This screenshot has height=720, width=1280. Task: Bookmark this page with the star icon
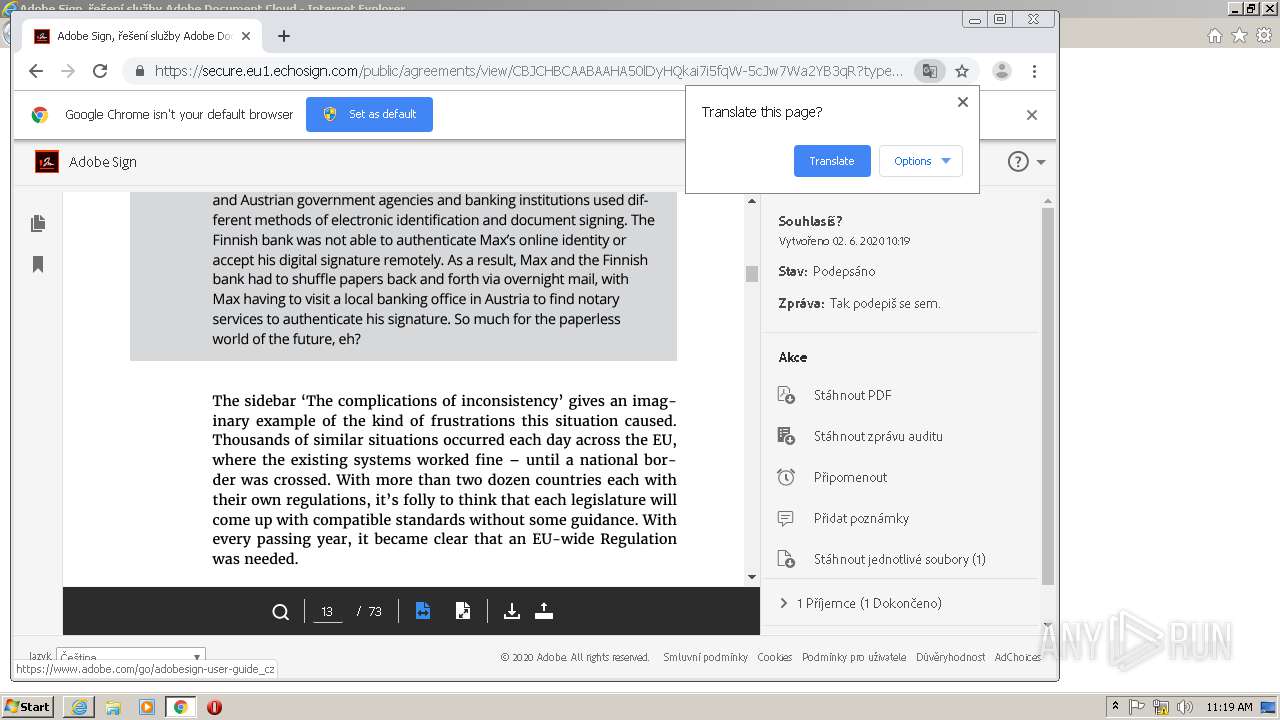click(962, 71)
